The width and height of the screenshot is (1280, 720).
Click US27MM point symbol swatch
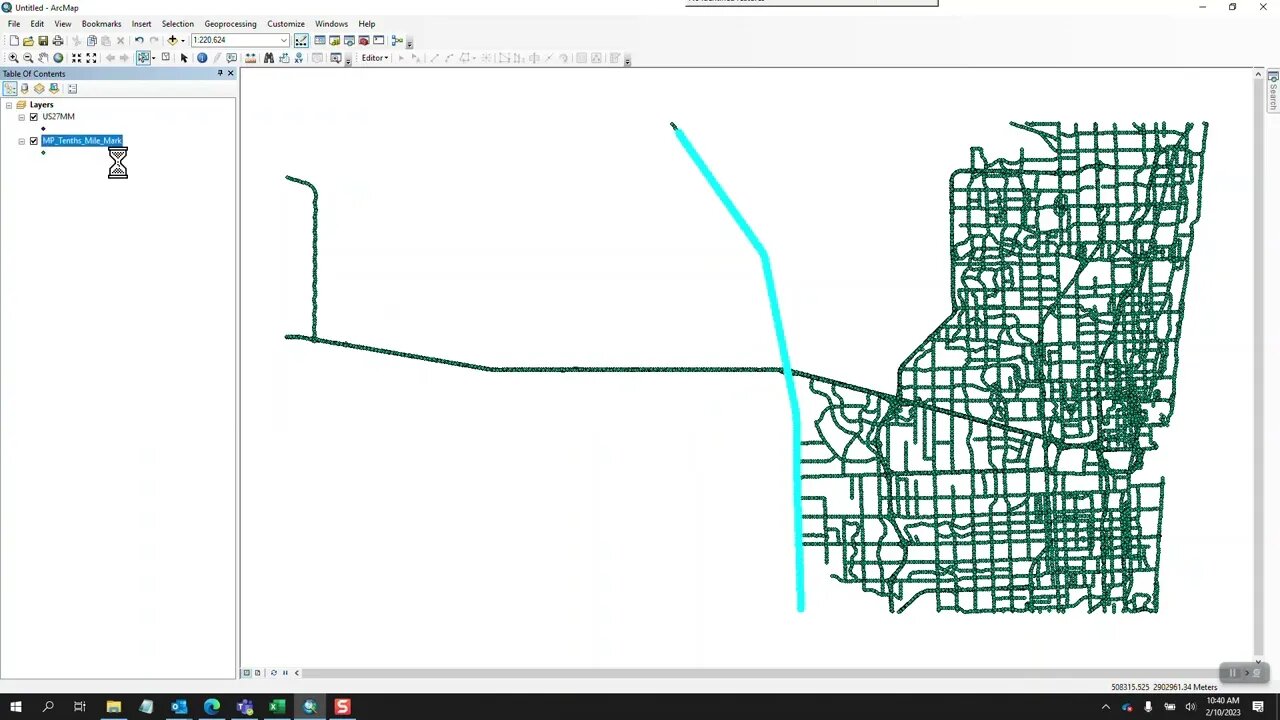[x=43, y=129]
